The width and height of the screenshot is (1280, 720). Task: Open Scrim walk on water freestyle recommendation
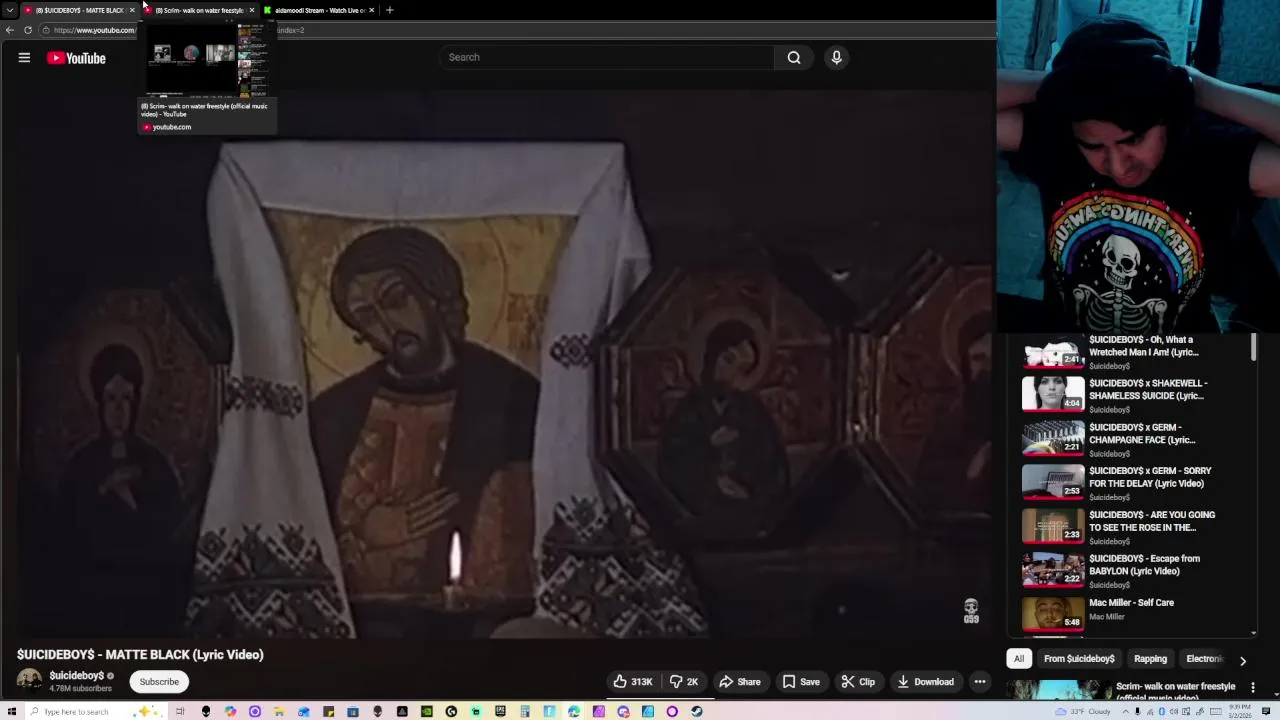1175,690
